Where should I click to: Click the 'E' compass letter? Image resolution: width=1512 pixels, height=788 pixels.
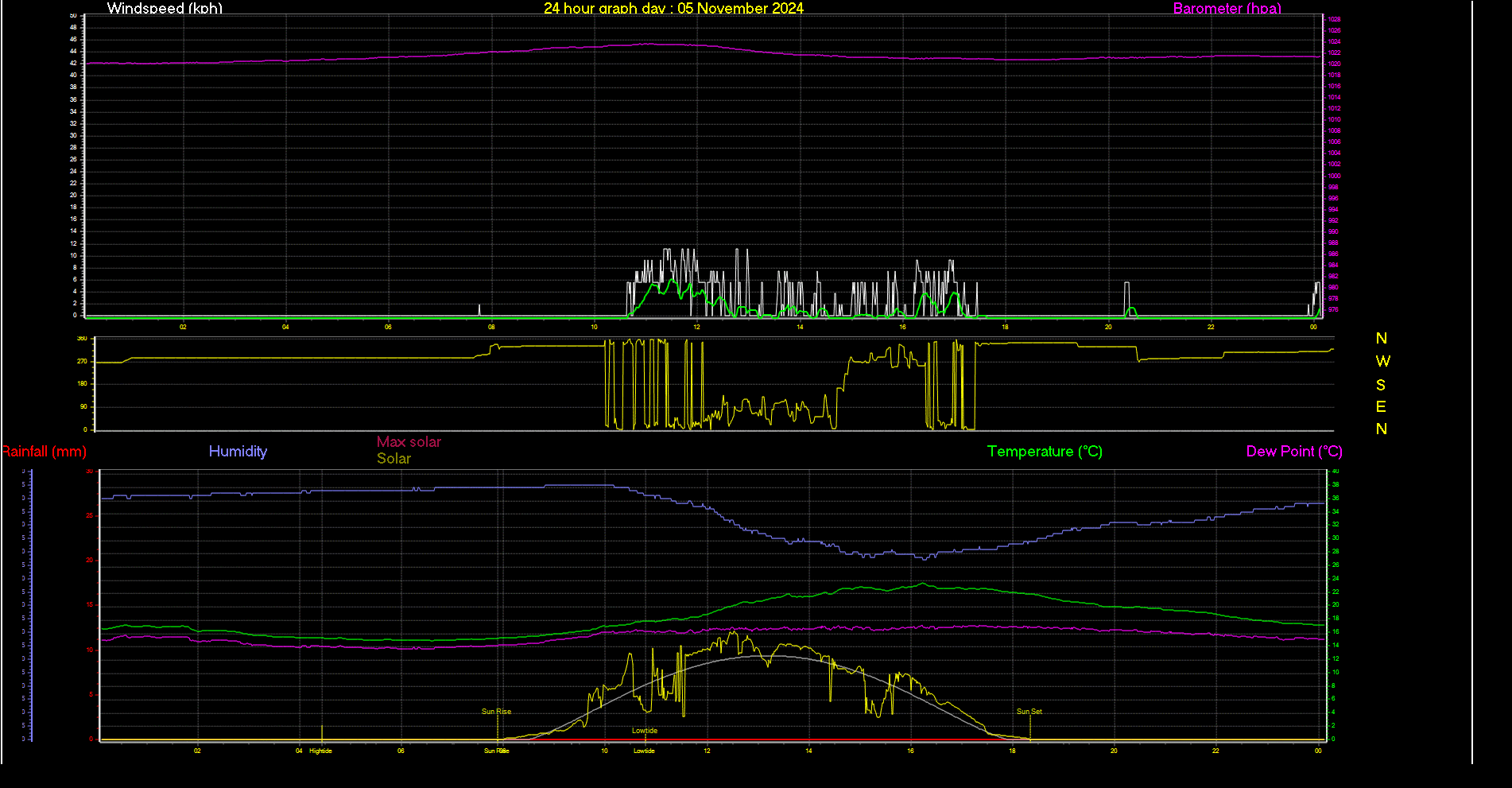coord(1381,407)
